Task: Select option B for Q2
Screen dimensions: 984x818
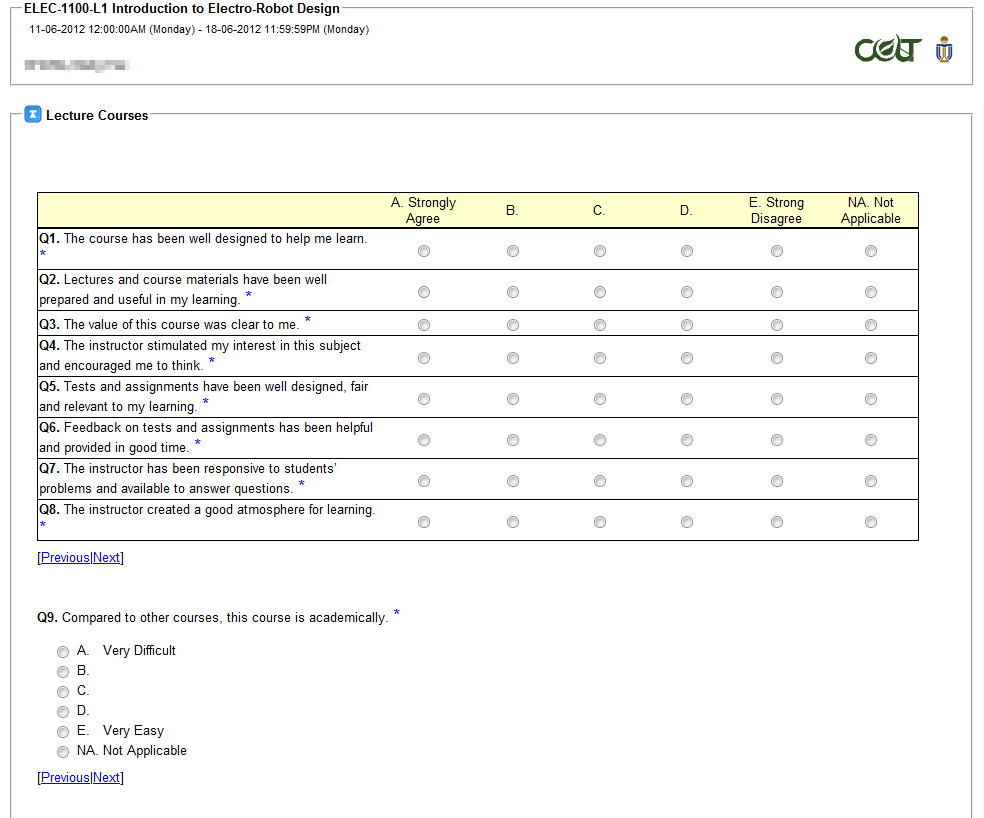Action: 513,293
